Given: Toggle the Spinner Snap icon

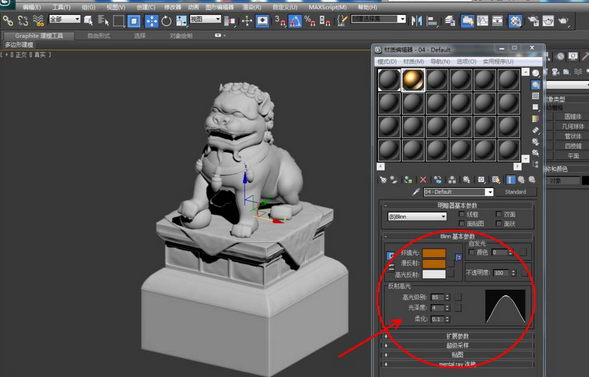Looking at the screenshot, I should pos(325,21).
